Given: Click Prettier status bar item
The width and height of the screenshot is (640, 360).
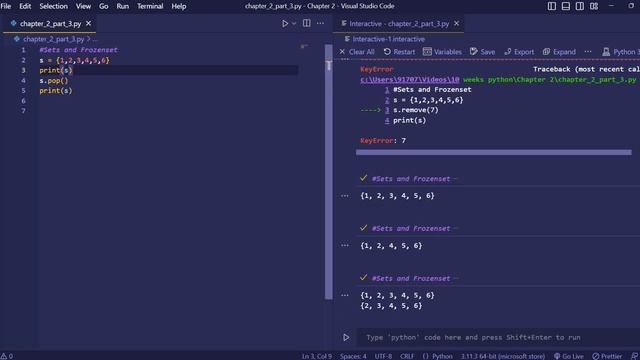Looking at the screenshot, I should pyautogui.click(x=607, y=356).
